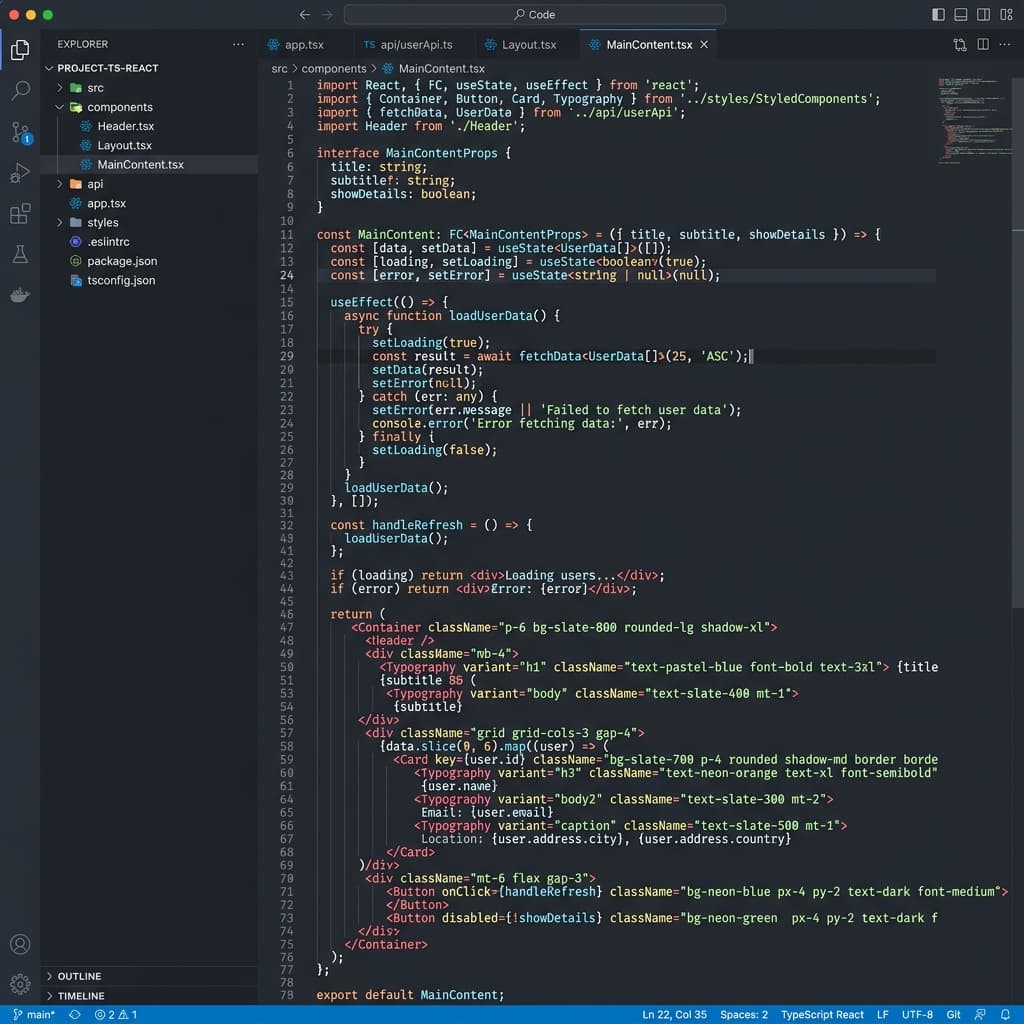Expand the api folder

(x=59, y=184)
